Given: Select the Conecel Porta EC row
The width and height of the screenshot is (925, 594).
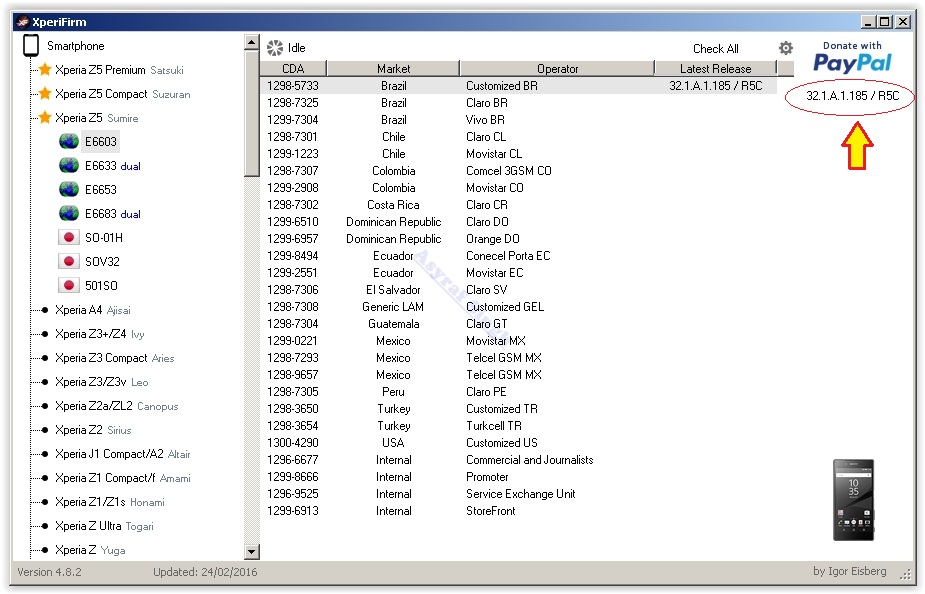Looking at the screenshot, I should 519,255.
